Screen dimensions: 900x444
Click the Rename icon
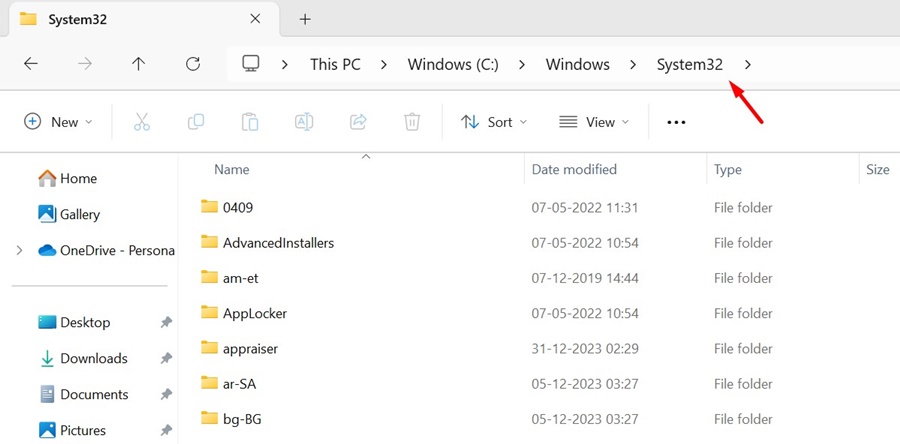[x=304, y=122]
